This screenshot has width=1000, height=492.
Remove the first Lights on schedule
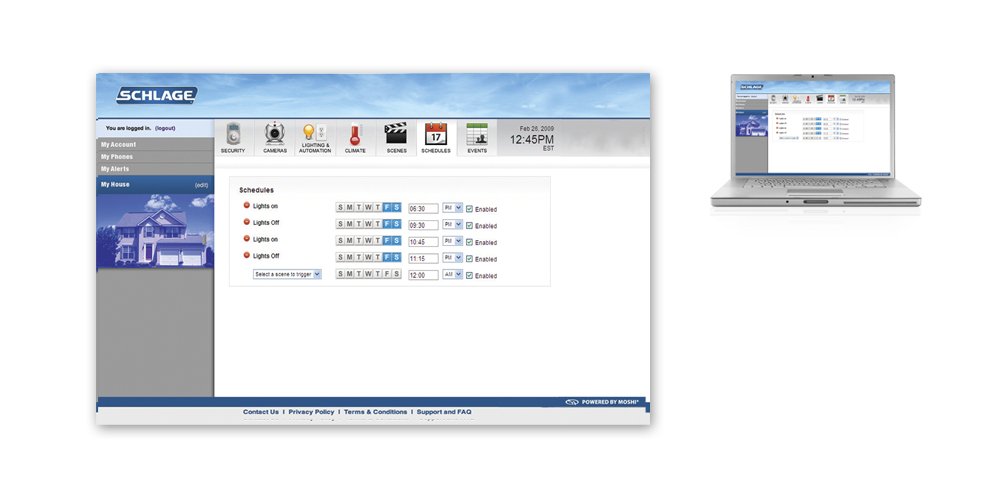point(247,206)
